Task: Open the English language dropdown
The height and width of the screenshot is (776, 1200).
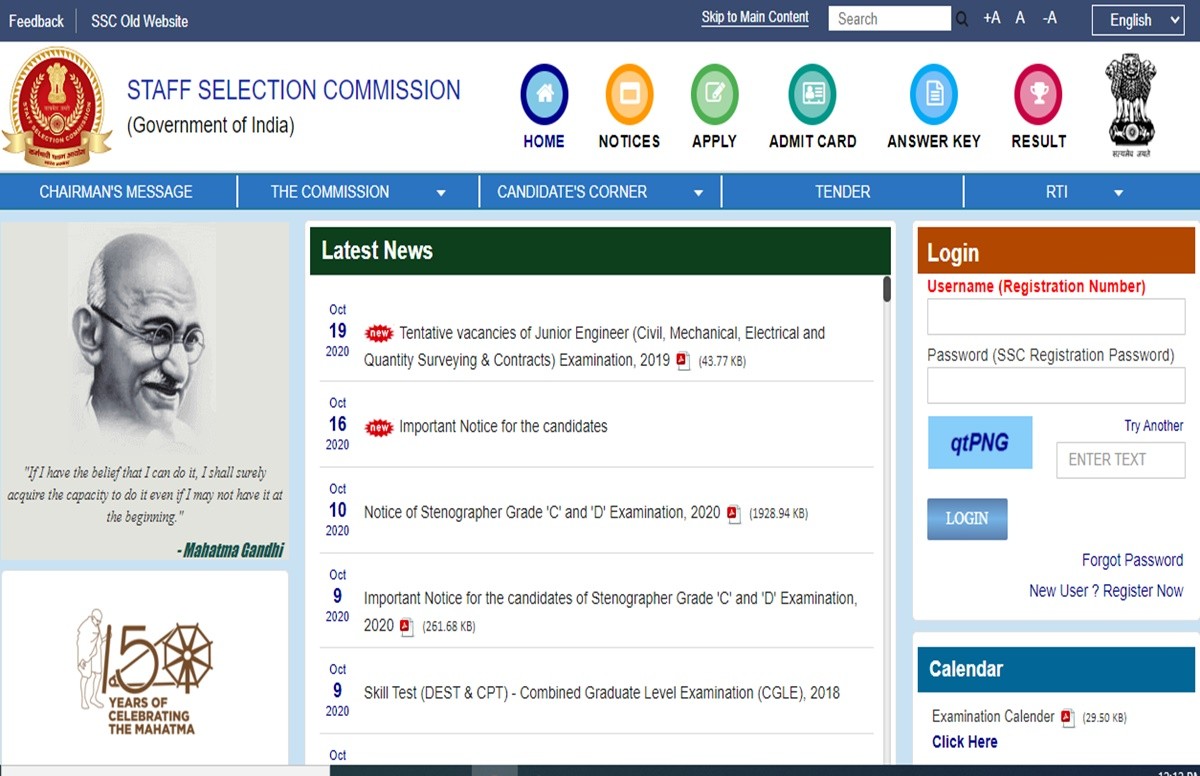Action: pos(1137,20)
